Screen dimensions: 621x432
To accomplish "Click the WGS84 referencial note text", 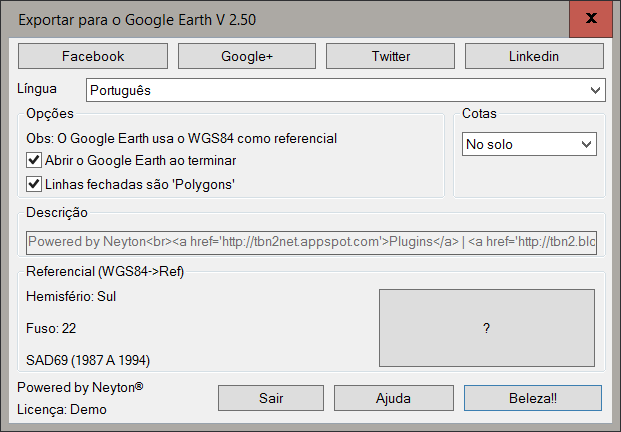I will pos(181,139).
